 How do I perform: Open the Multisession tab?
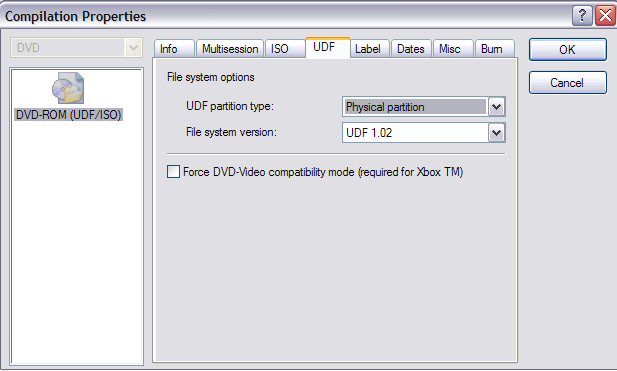(230, 49)
